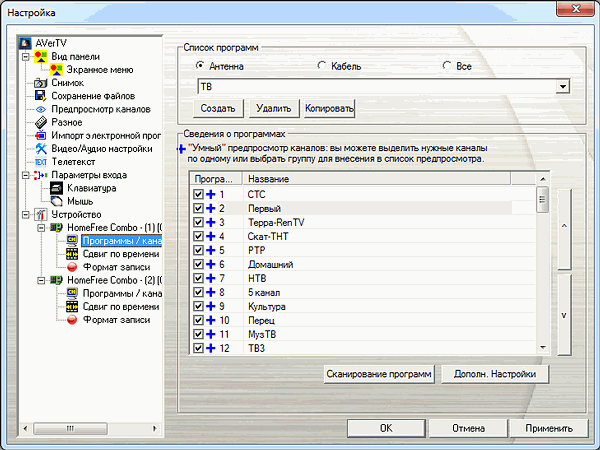The image size is (600, 450).
Task: Click the Разное icon
Action: click(x=41, y=122)
